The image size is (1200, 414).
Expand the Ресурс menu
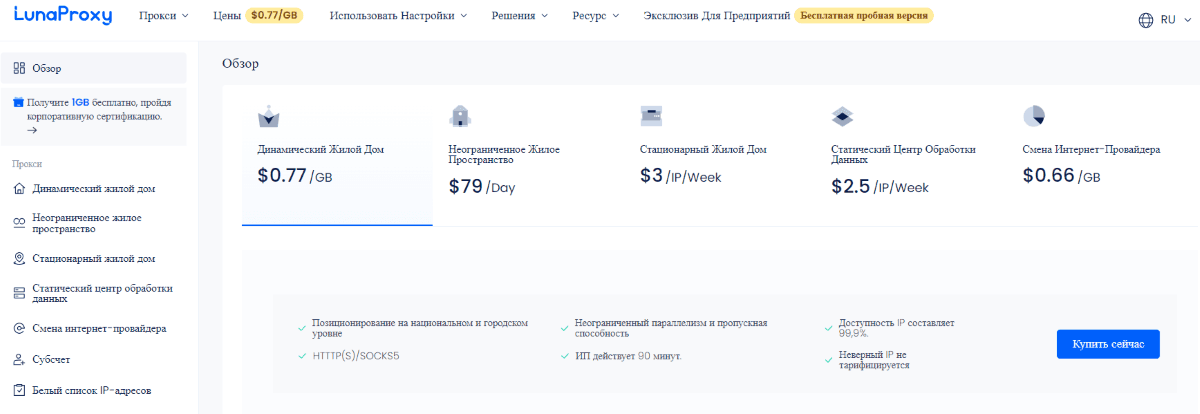click(x=596, y=16)
